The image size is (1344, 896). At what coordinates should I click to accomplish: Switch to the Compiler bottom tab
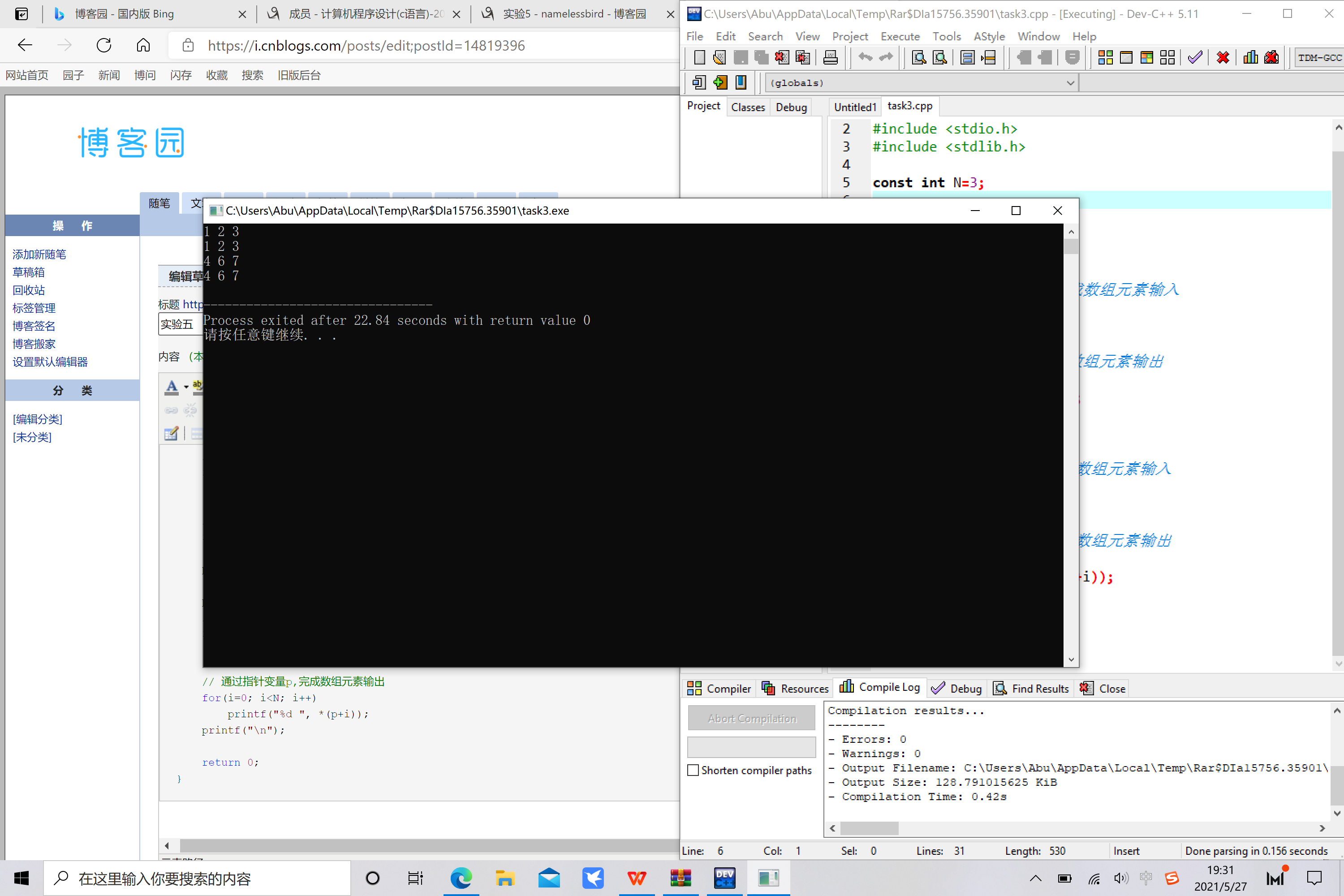[719, 689]
